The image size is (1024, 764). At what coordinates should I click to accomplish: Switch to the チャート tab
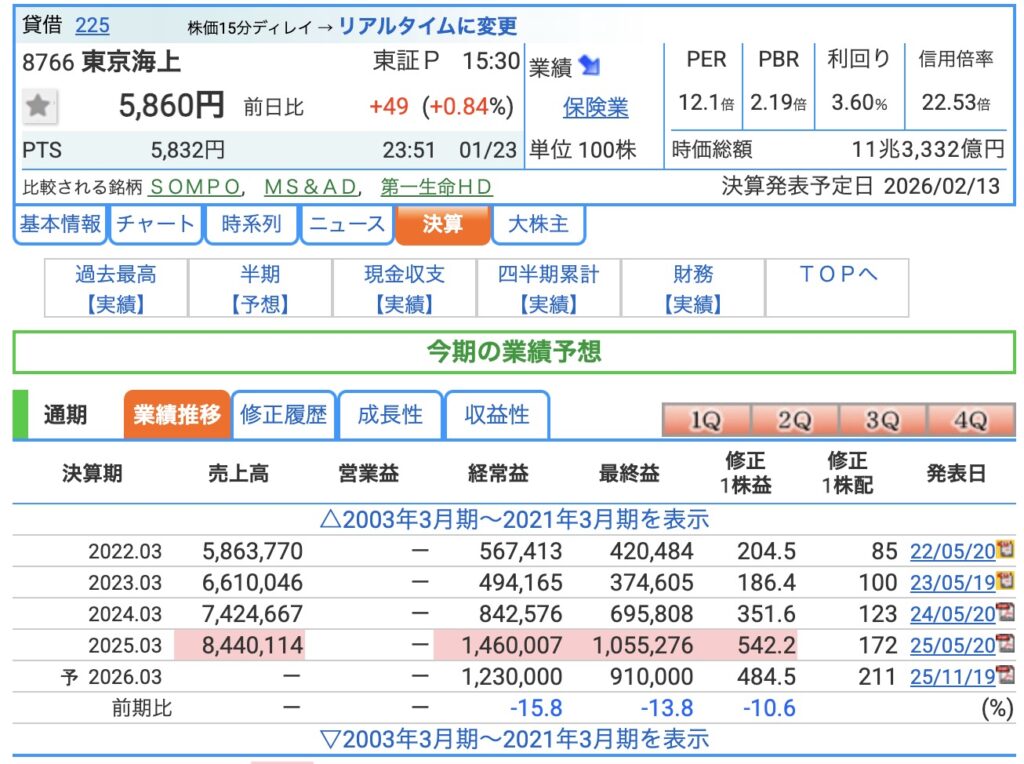(155, 224)
